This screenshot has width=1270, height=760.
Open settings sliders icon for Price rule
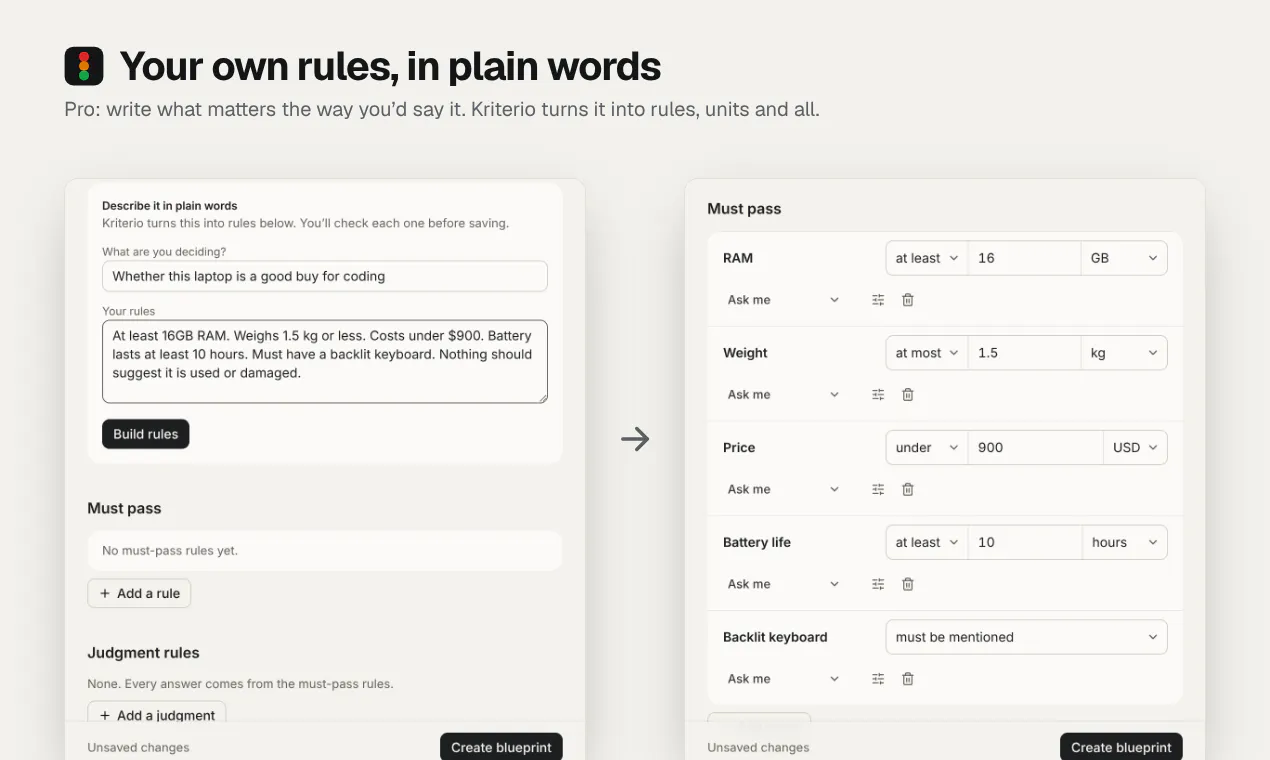(878, 490)
